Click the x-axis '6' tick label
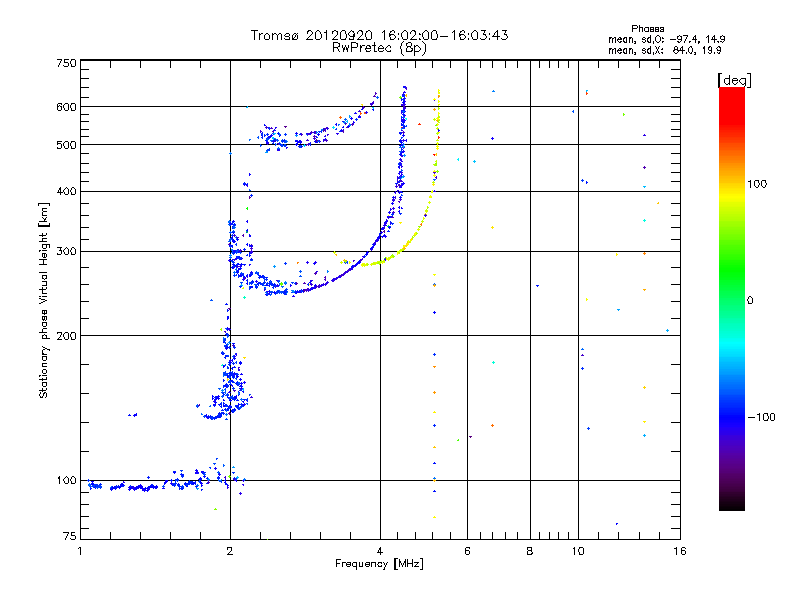 467,551
